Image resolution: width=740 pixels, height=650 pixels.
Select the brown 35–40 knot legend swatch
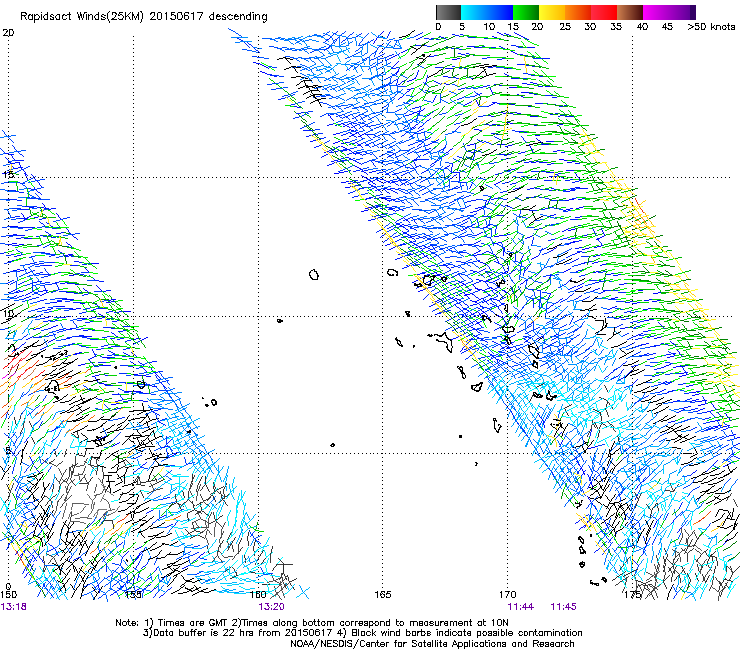tap(630, 12)
